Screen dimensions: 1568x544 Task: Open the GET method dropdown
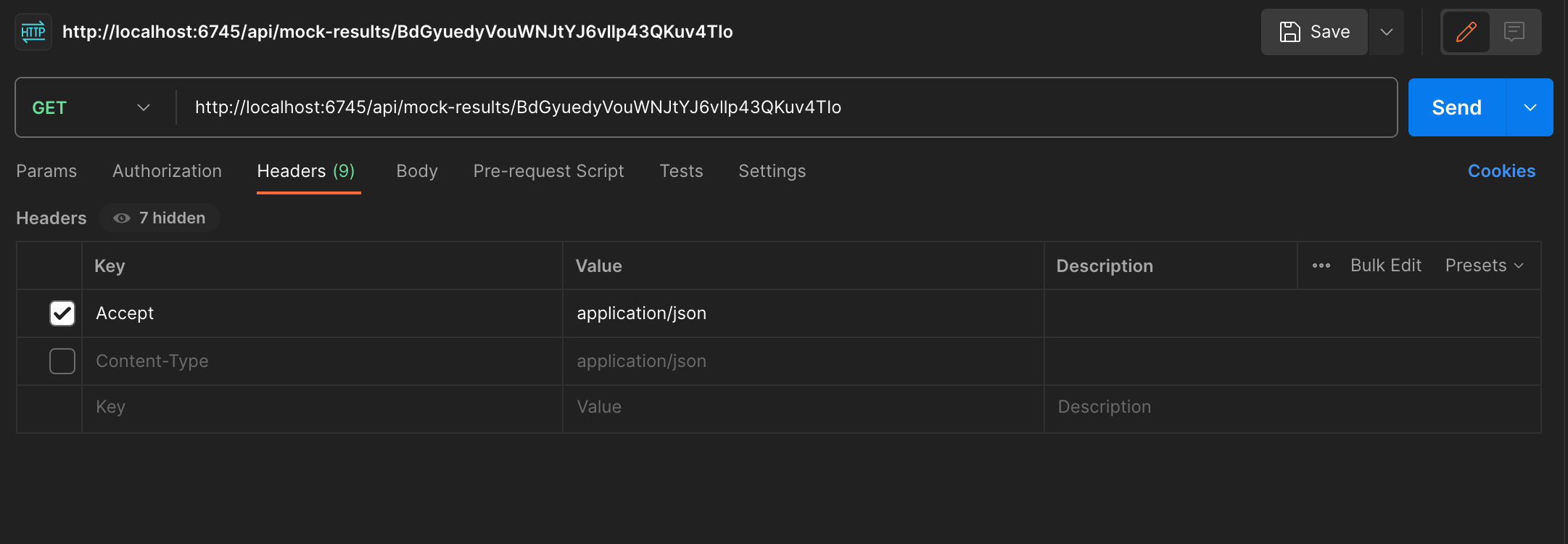(91, 107)
